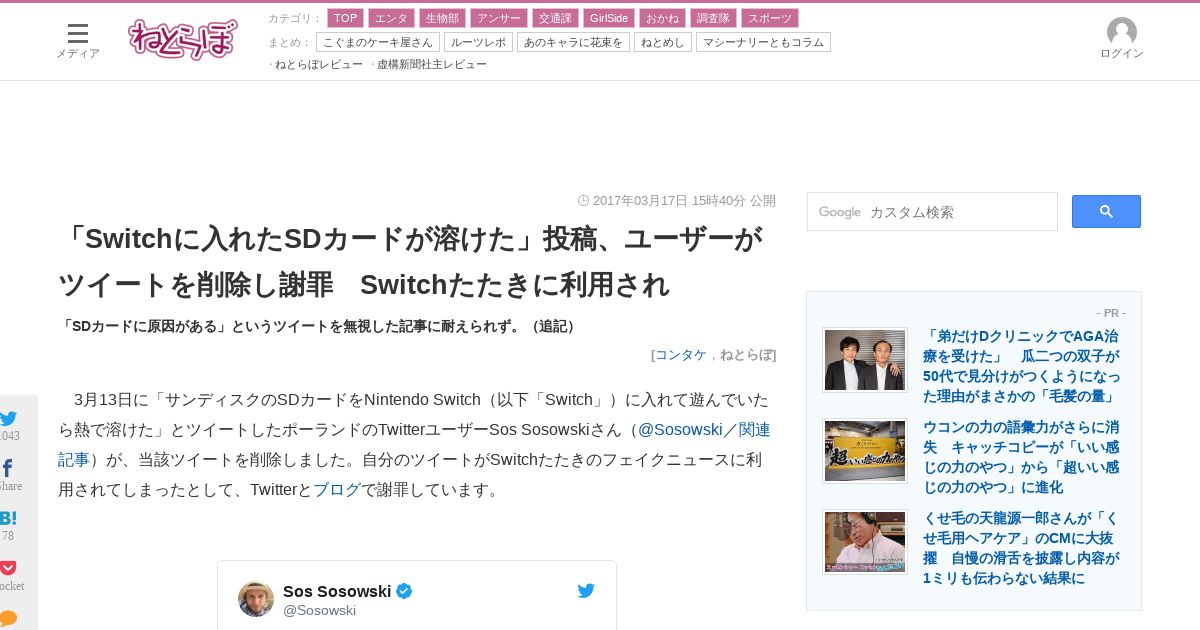Bookmark the article on Hatena from the sidebar

(x=8, y=518)
